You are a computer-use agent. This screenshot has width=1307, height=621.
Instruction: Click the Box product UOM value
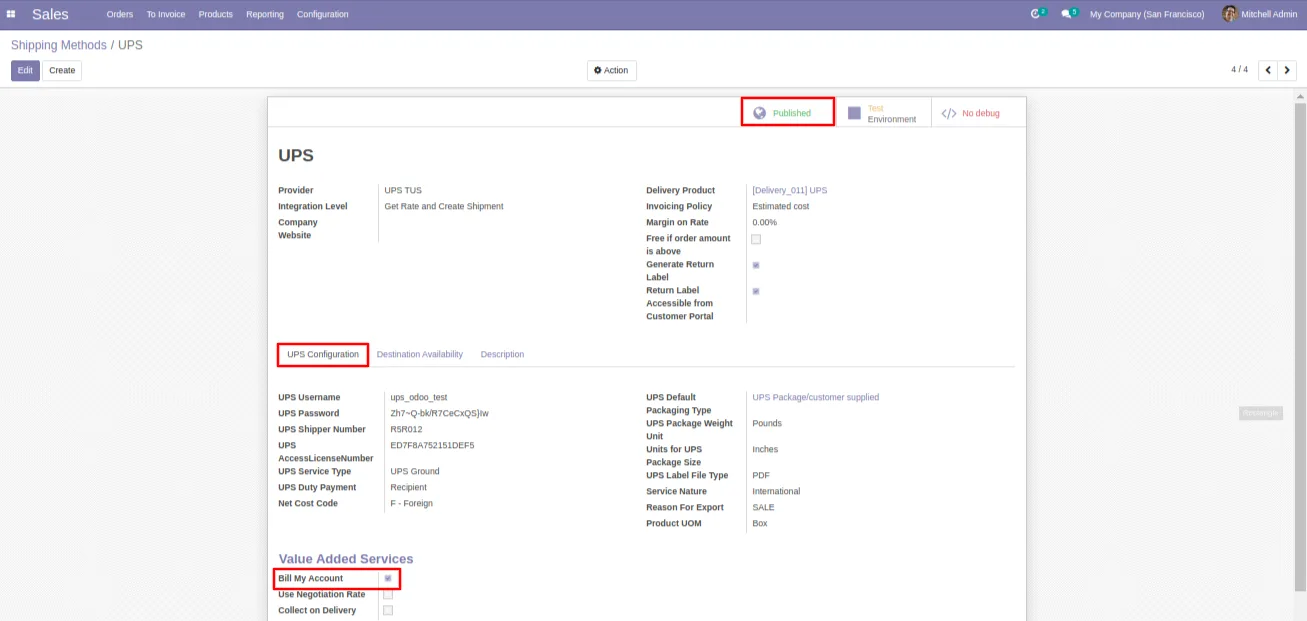click(x=760, y=523)
